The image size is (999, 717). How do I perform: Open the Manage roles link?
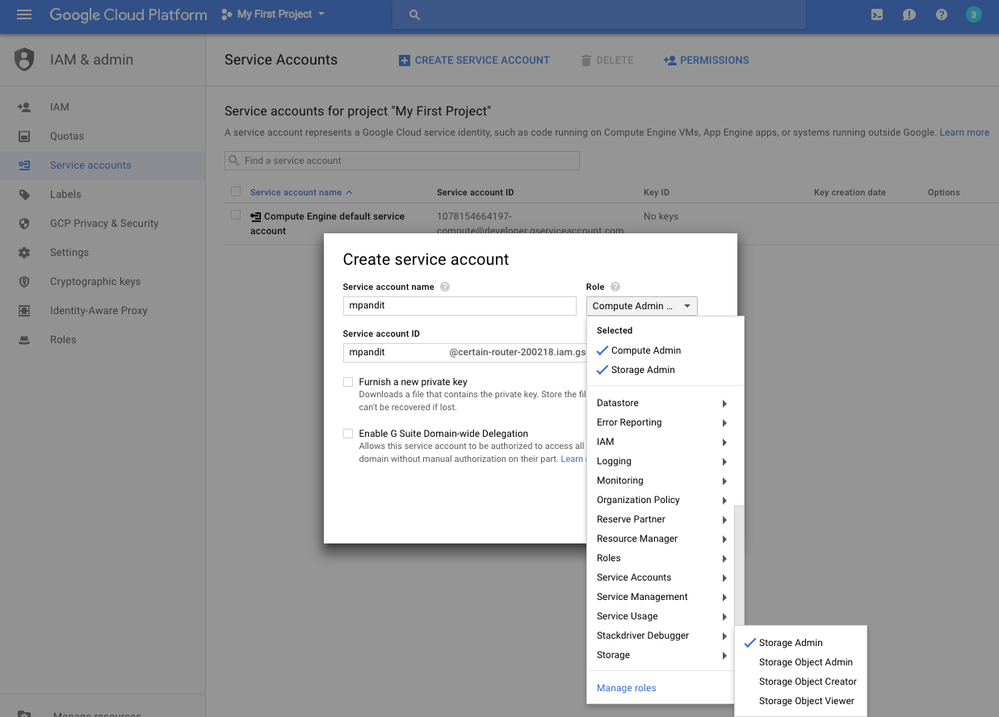pyautogui.click(x=626, y=687)
